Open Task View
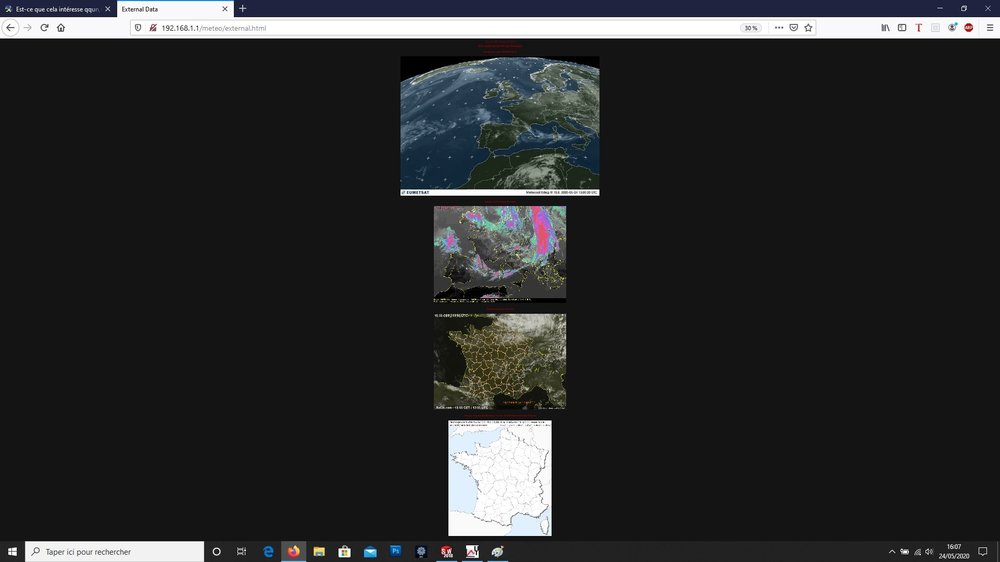Screen dimensions: 1000x562 241,551
